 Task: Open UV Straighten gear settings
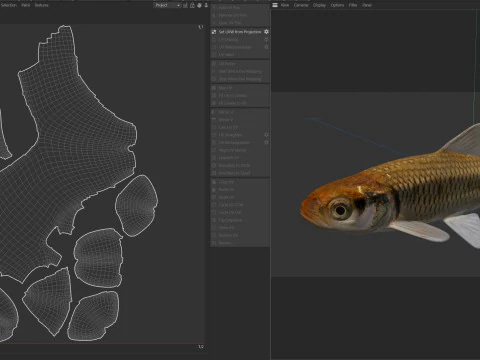266,135
